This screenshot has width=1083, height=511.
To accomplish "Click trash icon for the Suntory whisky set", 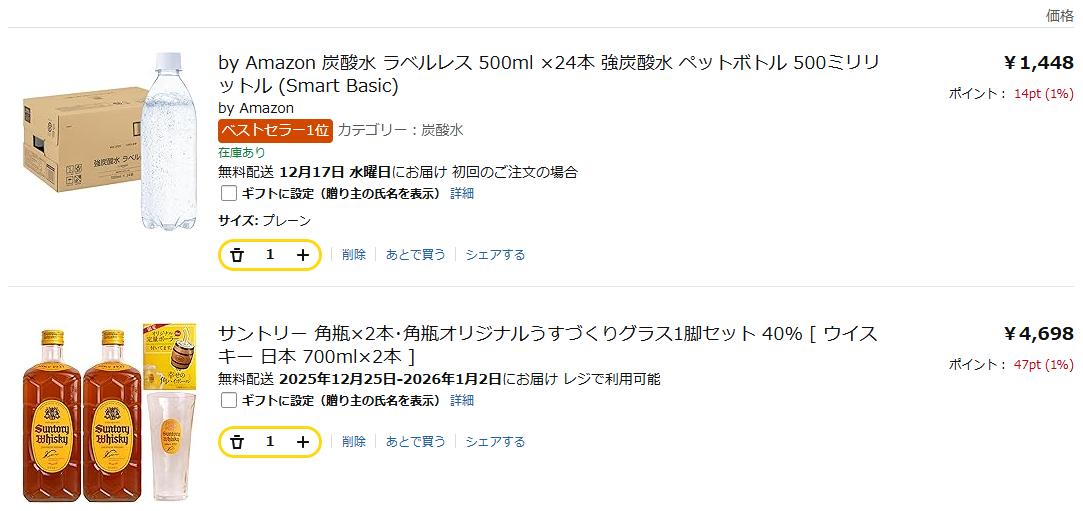I will click(237, 442).
